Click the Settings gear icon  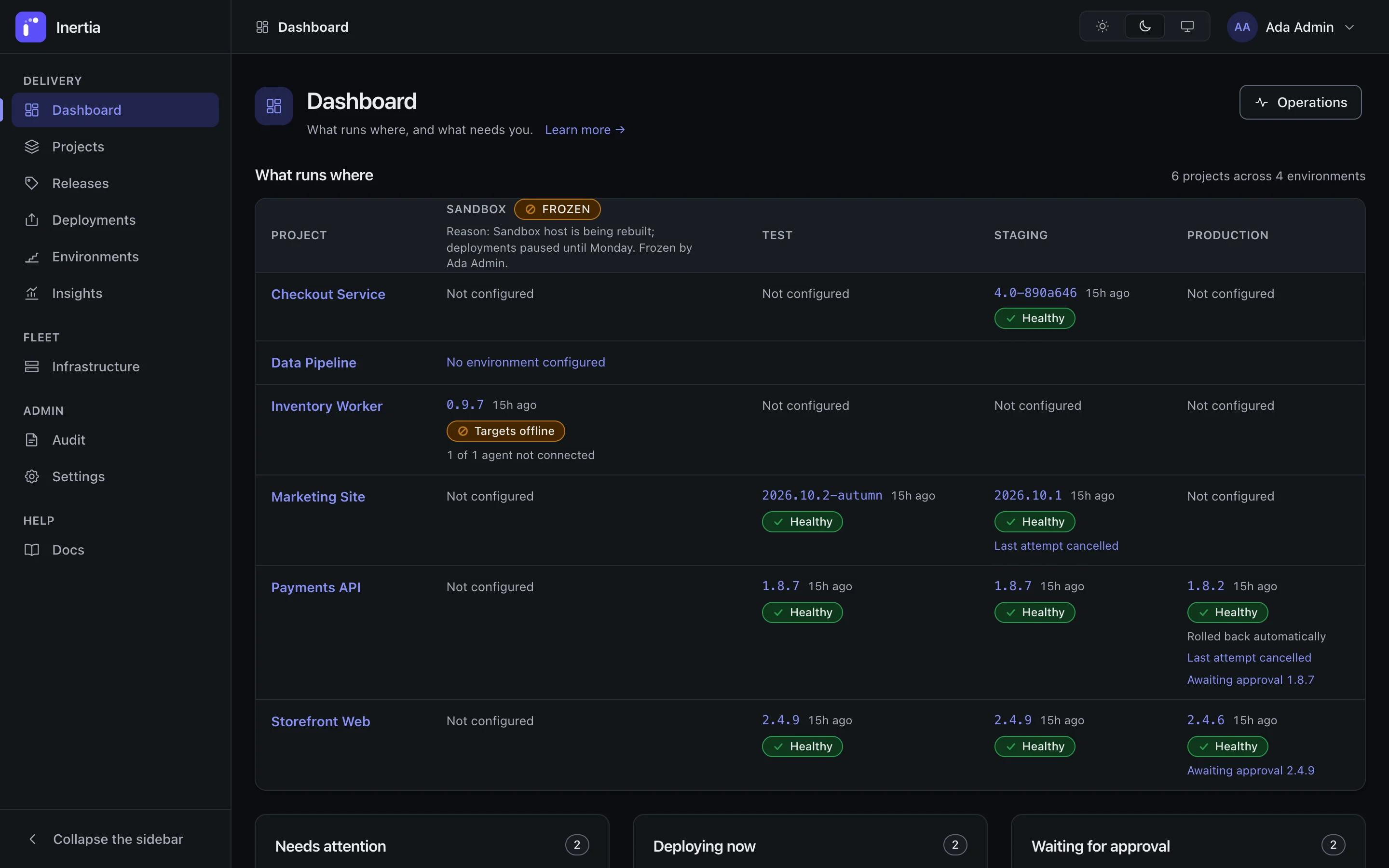(x=31, y=476)
